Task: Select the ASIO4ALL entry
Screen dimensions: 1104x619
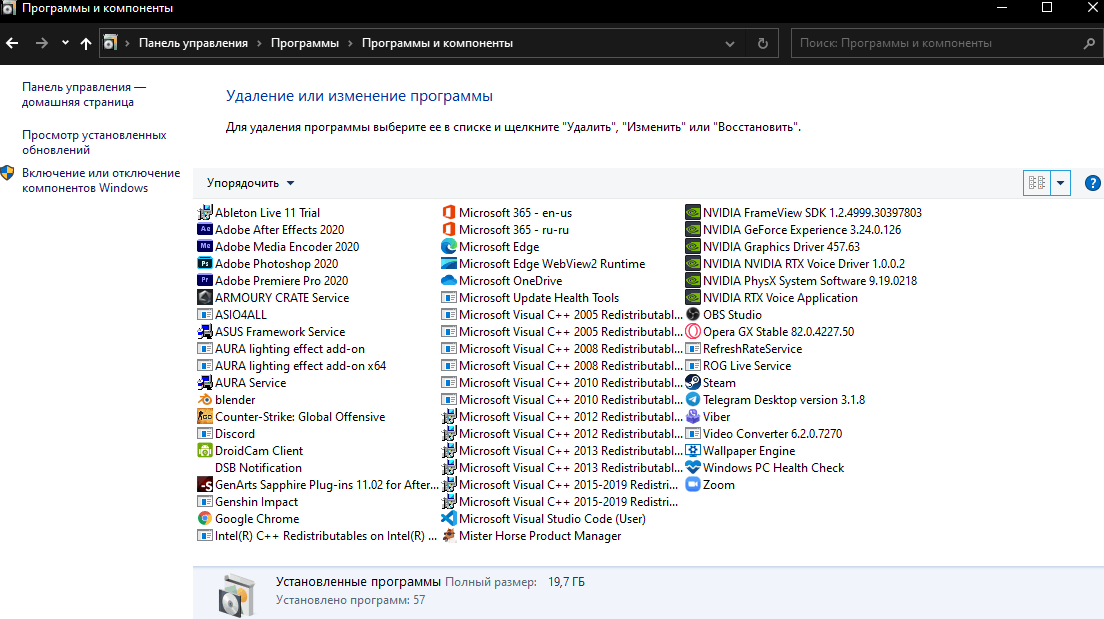Action: [x=232, y=314]
